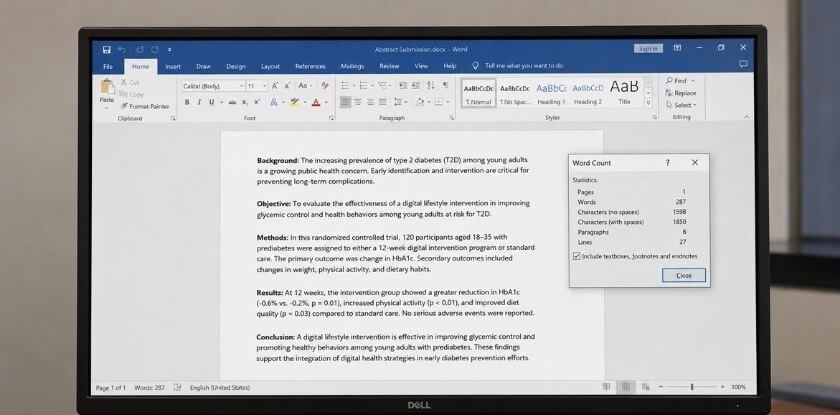The height and width of the screenshot is (415, 840).
Task: Select Center paragraph alignment
Action: [x=358, y=102]
